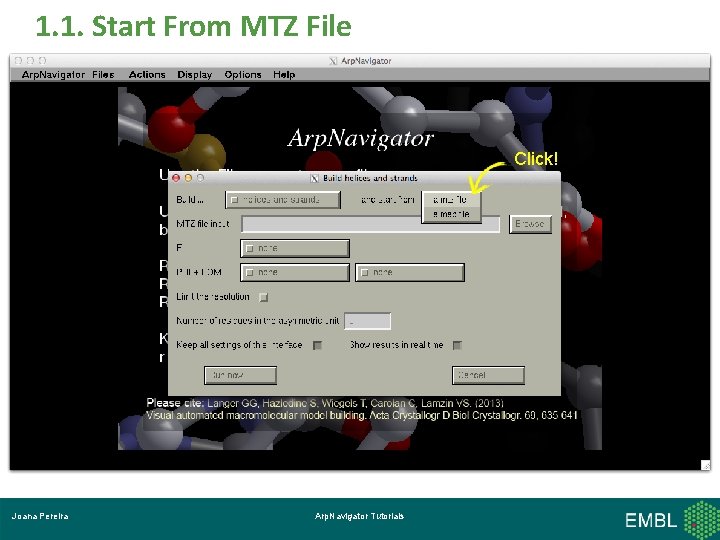Open the Help menu
Screen dimensions: 720x540
point(284,74)
